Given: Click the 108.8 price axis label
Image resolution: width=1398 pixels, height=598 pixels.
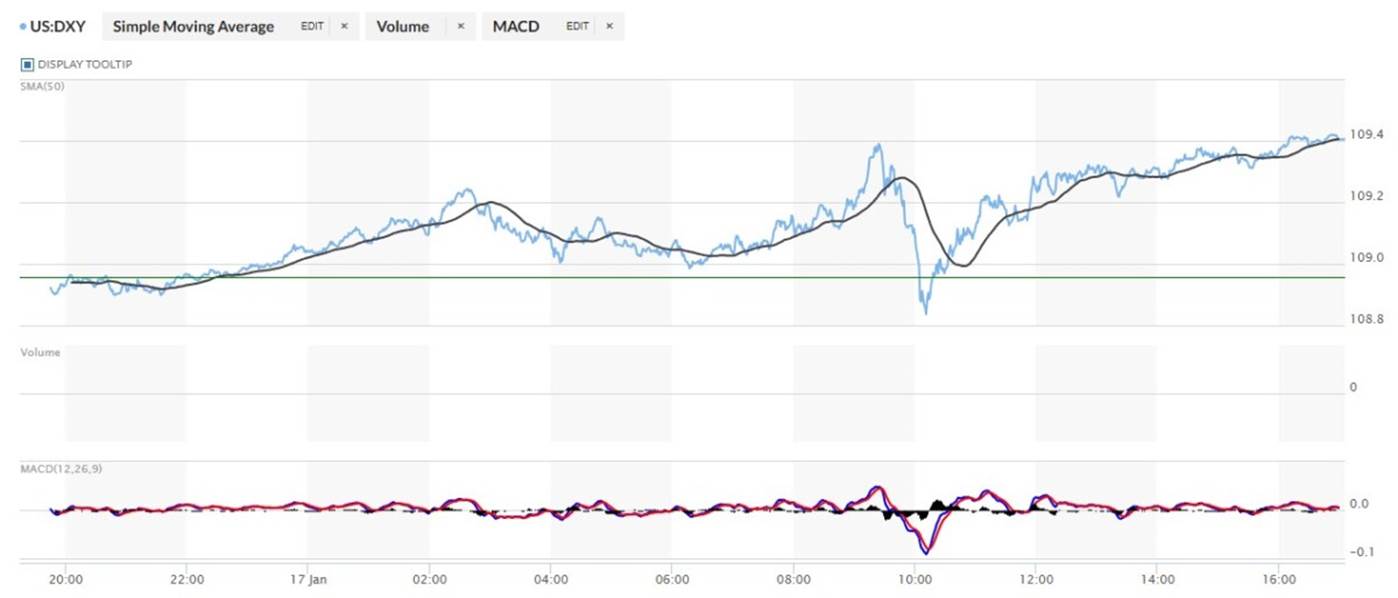Looking at the screenshot, I should [1366, 320].
